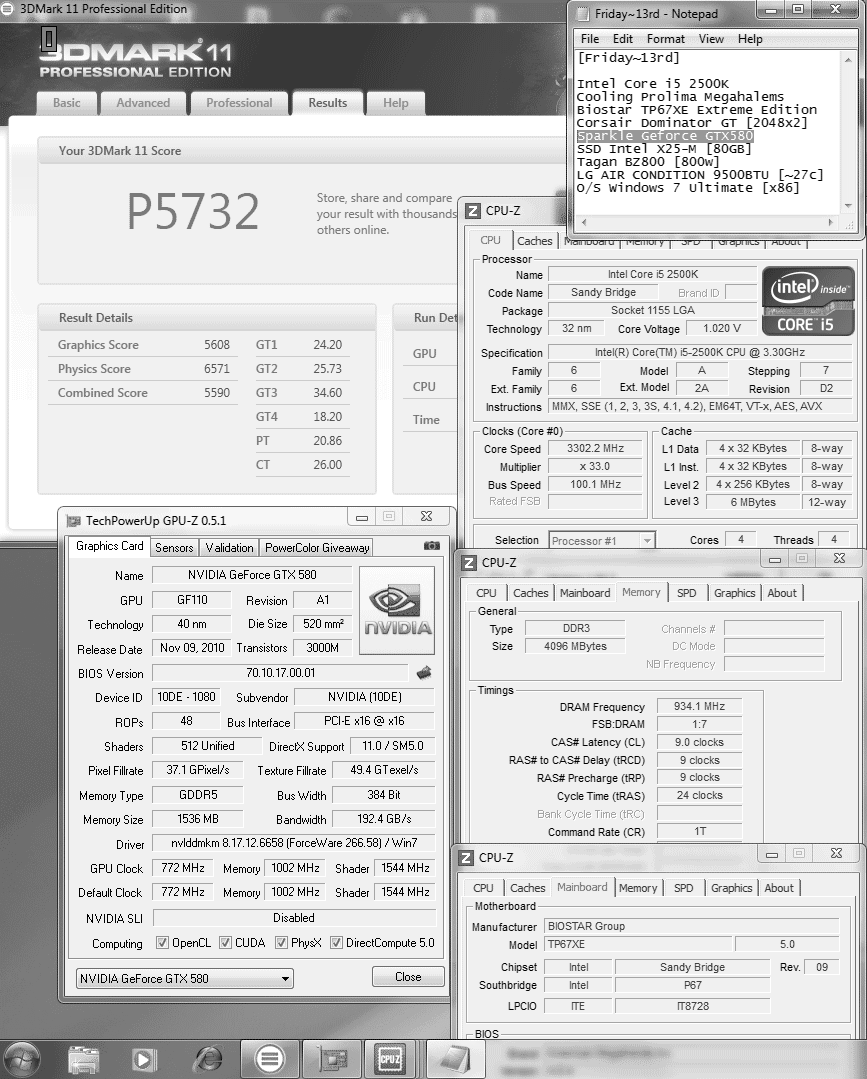This screenshot has width=867, height=1079.
Task: Select Caches tab in top CPU-Z window
Action: pyautogui.click(x=535, y=241)
